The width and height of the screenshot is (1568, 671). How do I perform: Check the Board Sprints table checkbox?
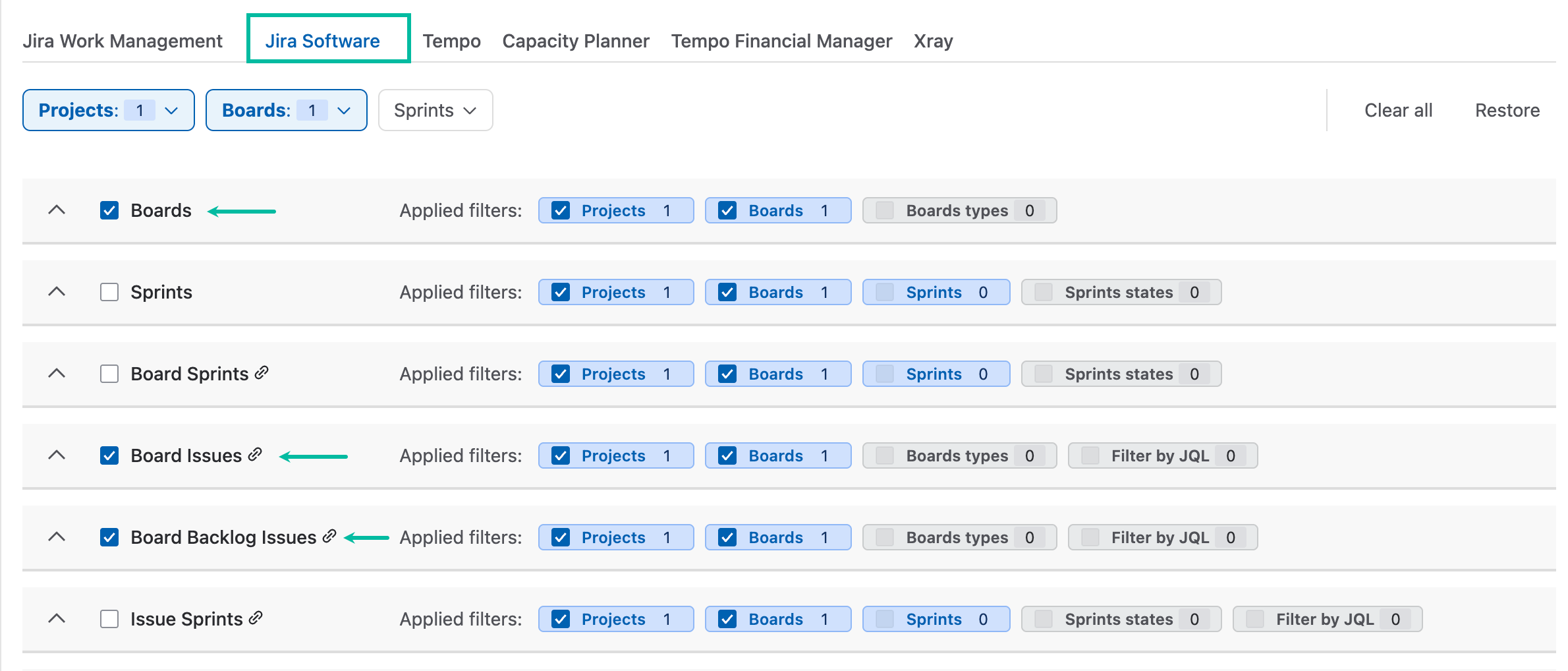(109, 374)
